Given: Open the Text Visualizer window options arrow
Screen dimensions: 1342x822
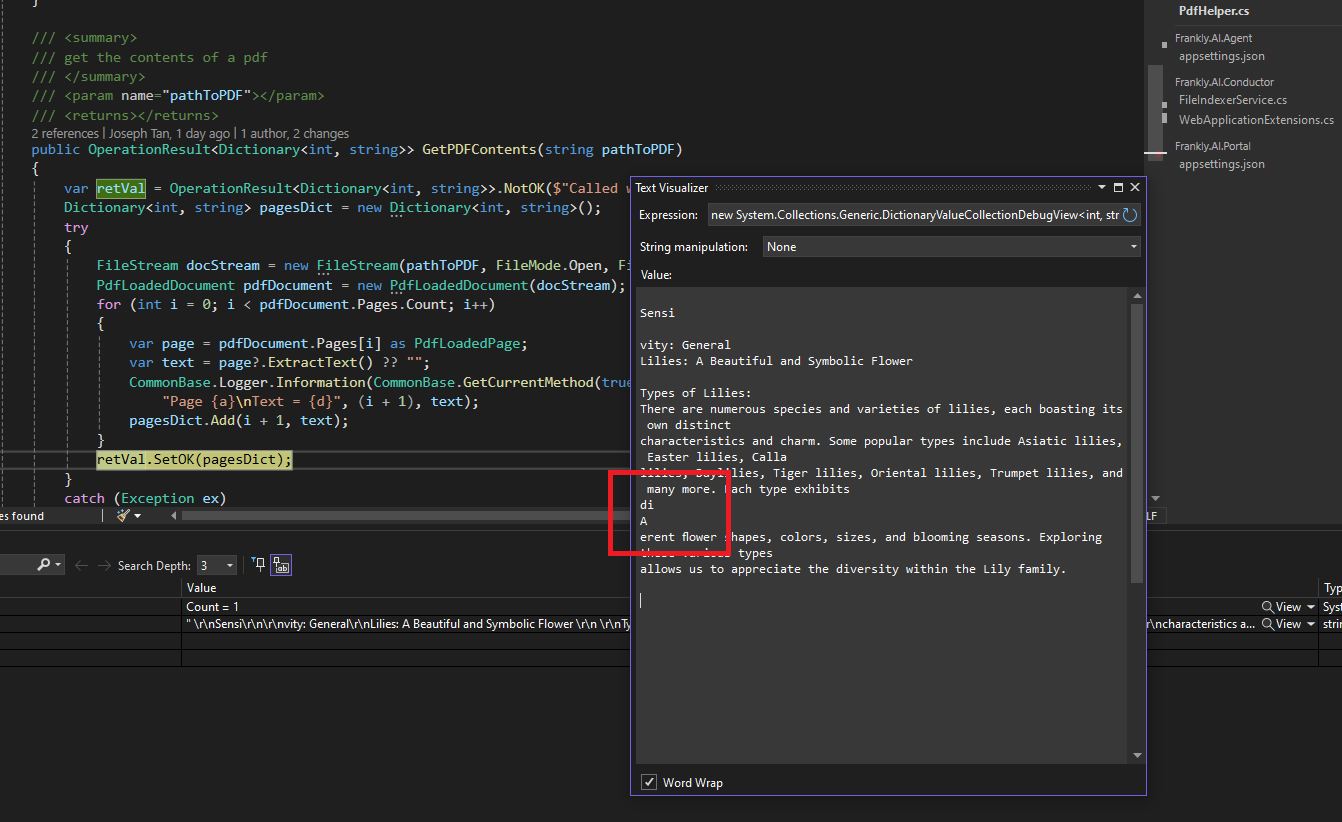Looking at the screenshot, I should (x=1103, y=187).
